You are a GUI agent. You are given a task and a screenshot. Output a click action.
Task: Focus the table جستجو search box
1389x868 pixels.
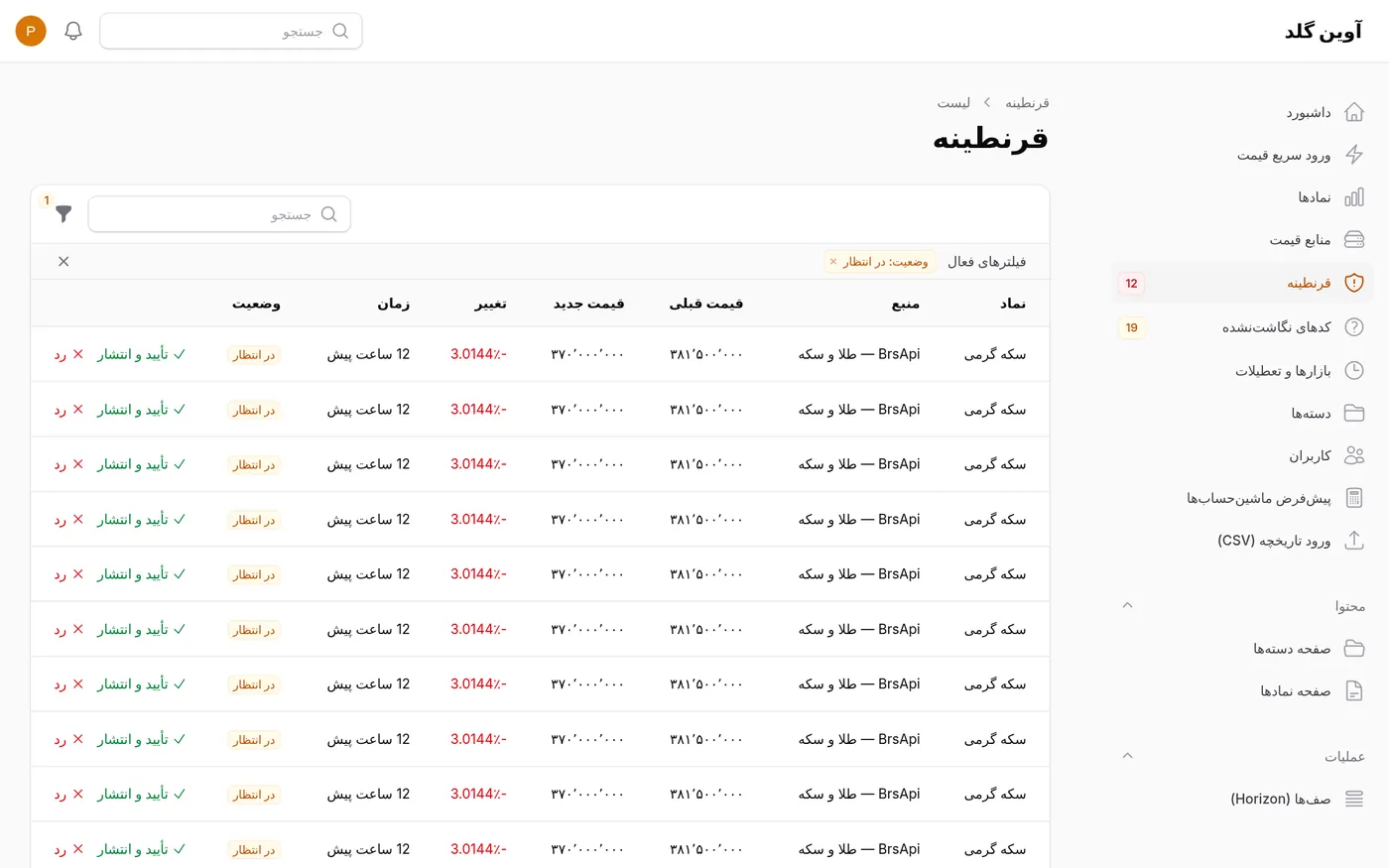point(219,214)
